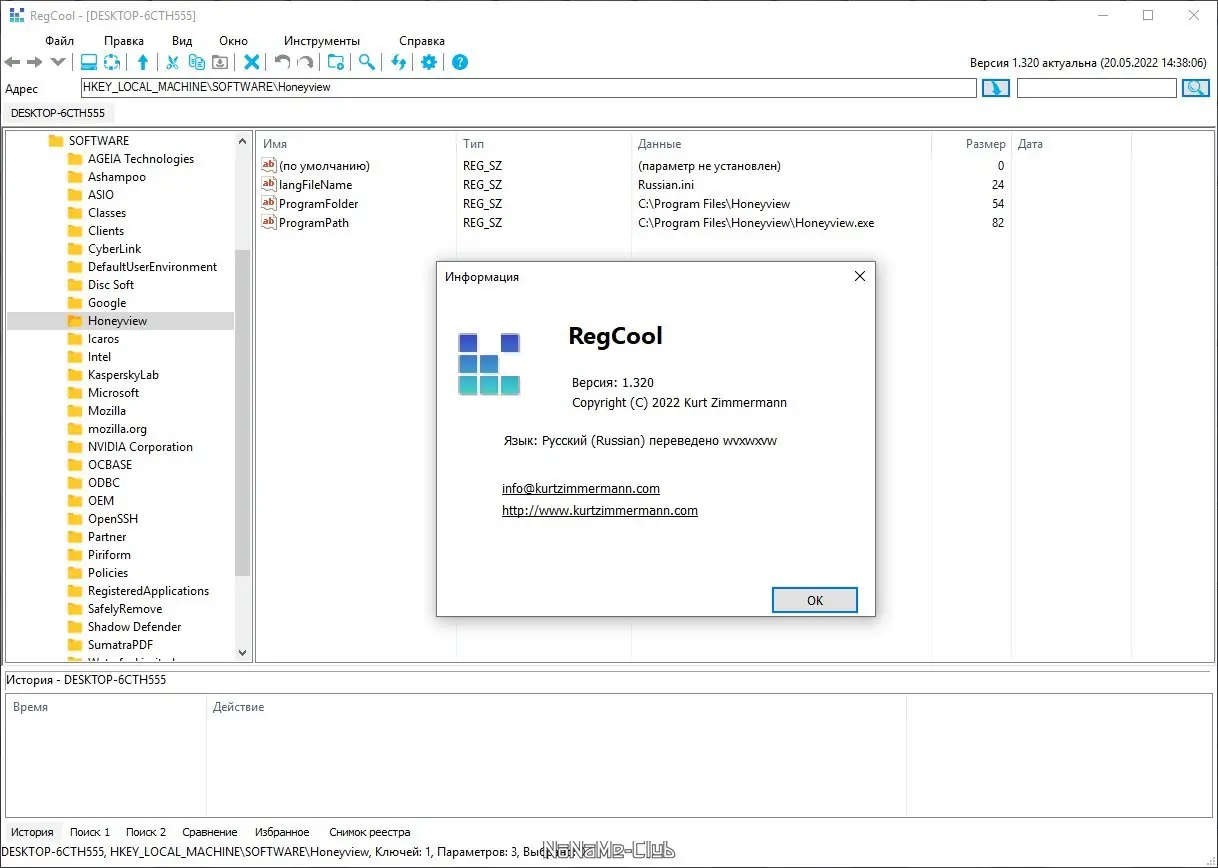This screenshot has width=1218, height=868.
Task: Open the Инструменты menu
Action: (x=321, y=41)
